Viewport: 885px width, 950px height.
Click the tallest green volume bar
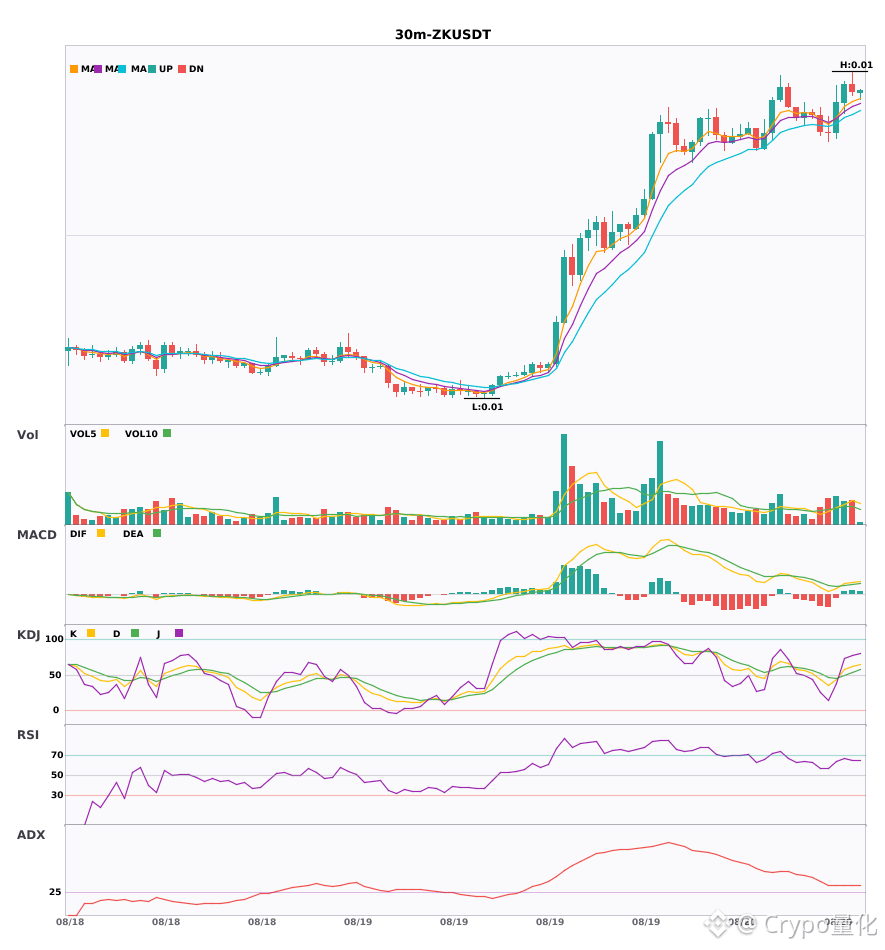564,479
